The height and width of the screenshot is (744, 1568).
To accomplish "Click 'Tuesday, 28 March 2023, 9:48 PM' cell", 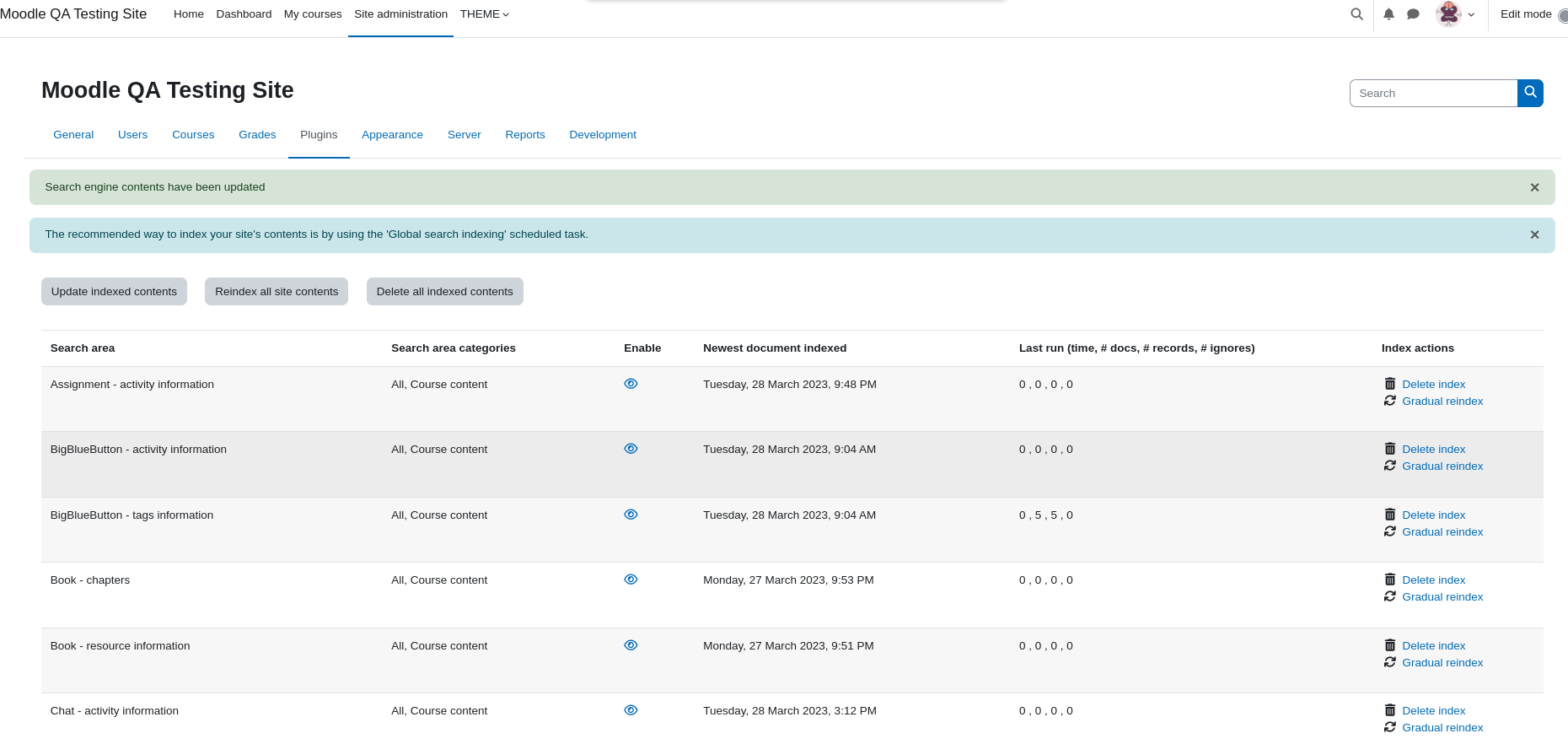I will click(x=790, y=385).
